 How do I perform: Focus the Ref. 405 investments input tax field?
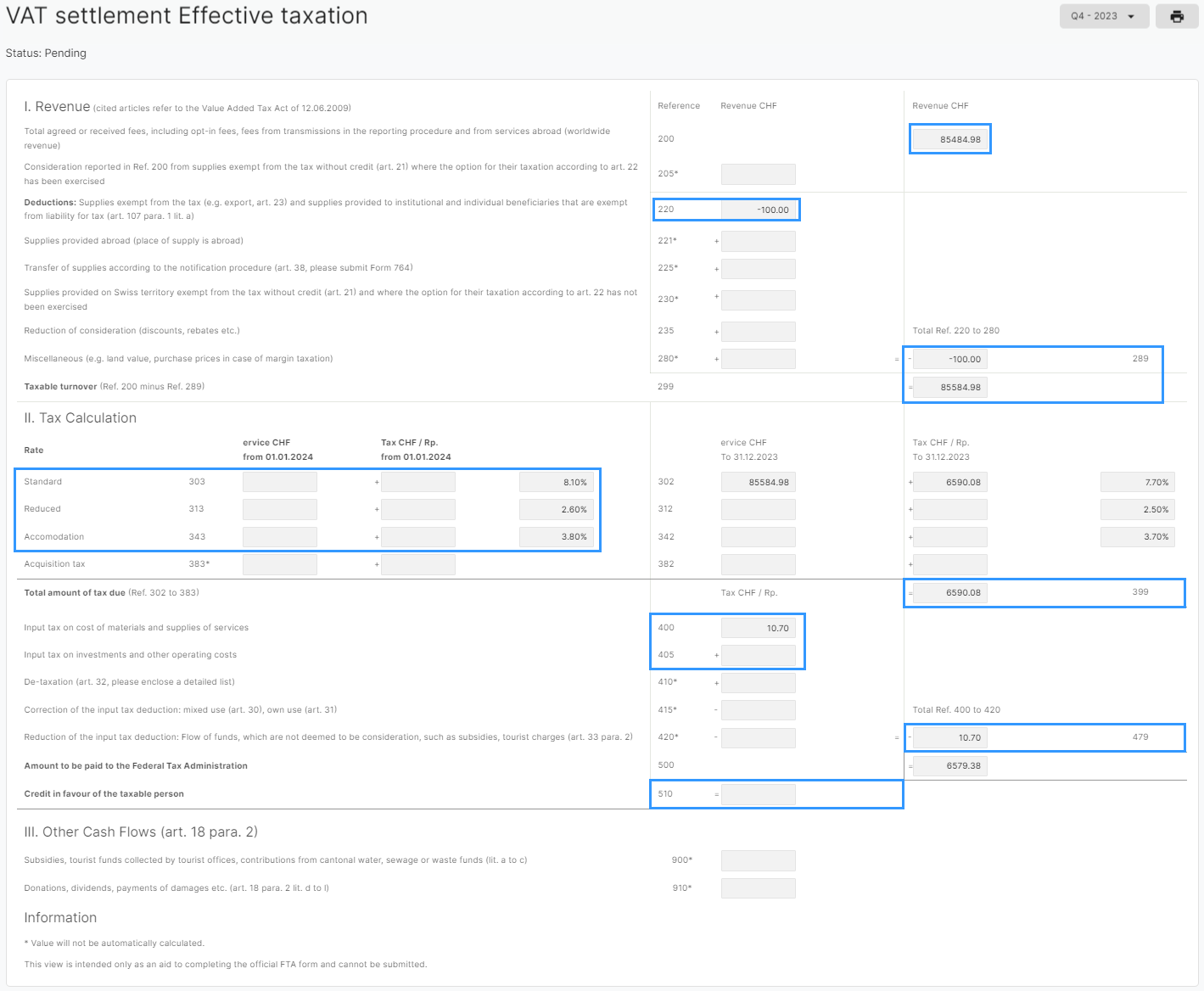758,655
